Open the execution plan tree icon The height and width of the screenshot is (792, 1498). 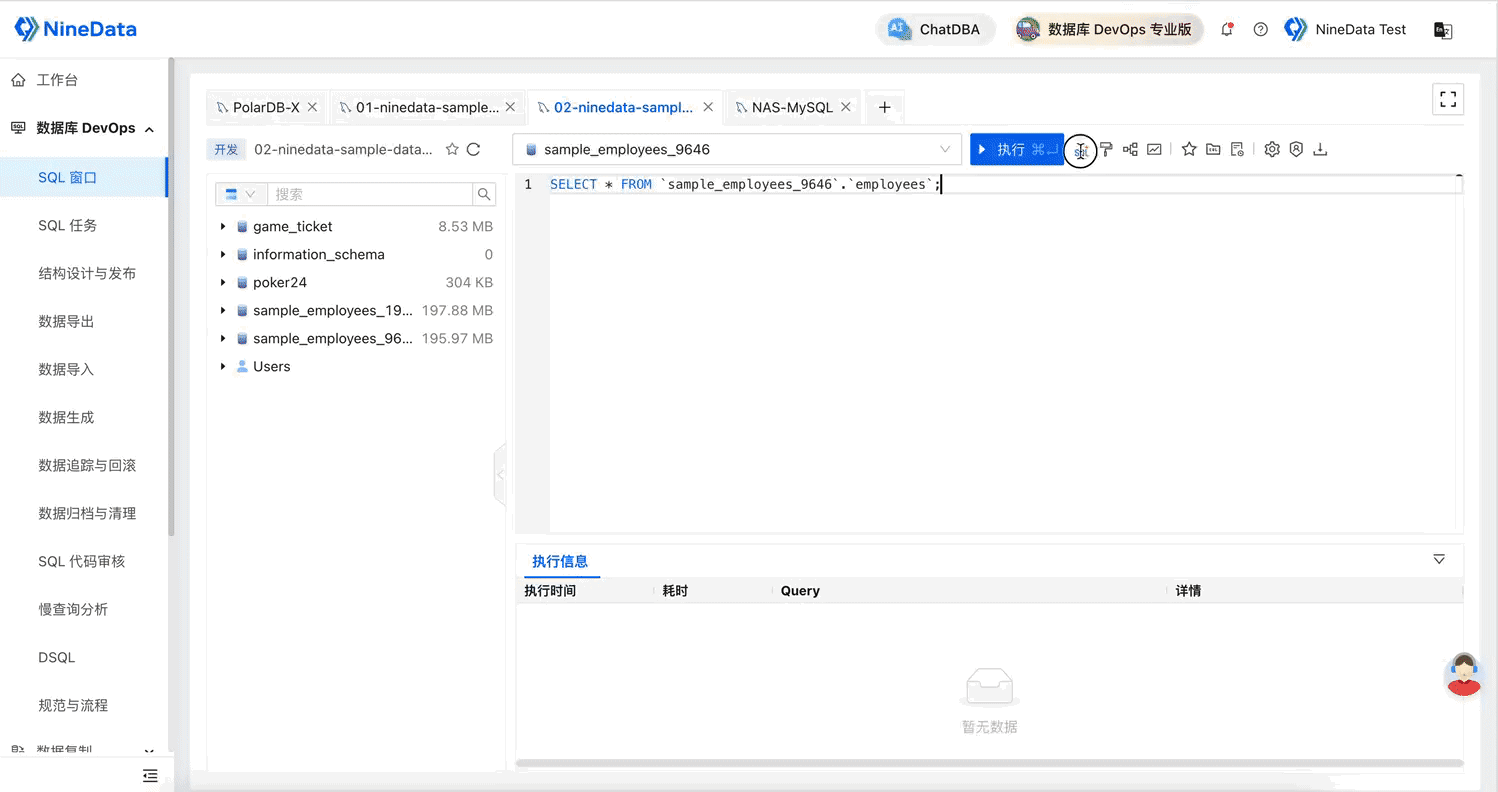tap(1130, 149)
